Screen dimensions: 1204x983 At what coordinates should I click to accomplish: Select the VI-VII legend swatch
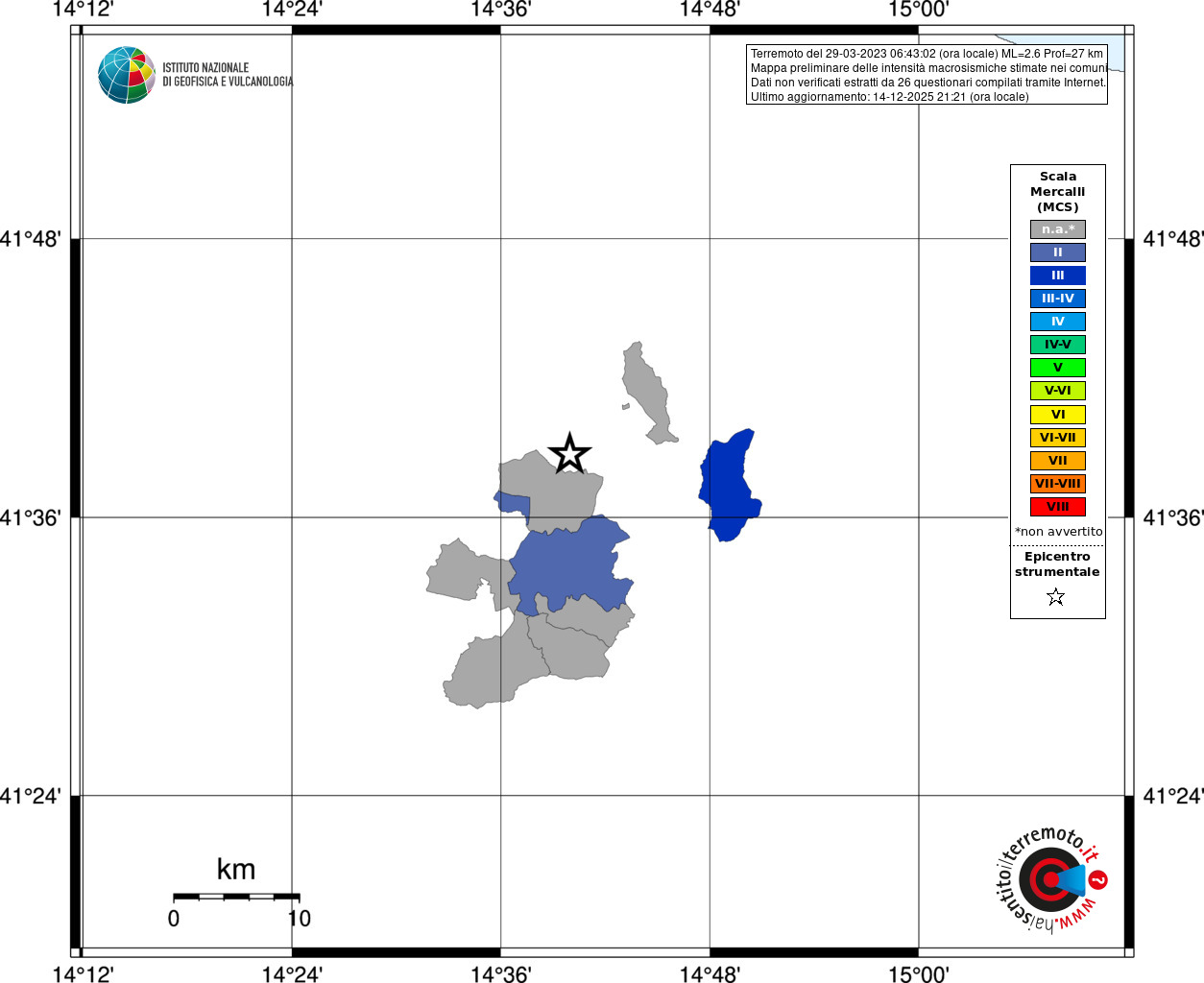1058,438
